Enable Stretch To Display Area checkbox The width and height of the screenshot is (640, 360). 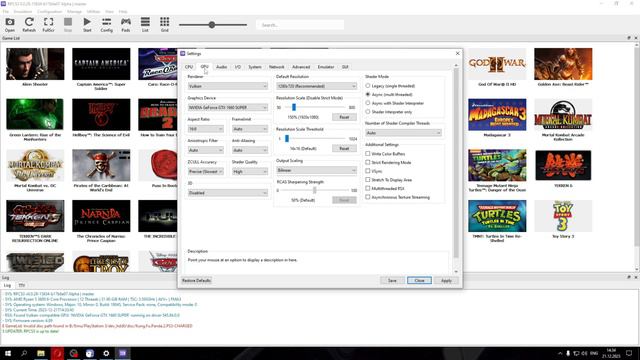(x=368, y=180)
